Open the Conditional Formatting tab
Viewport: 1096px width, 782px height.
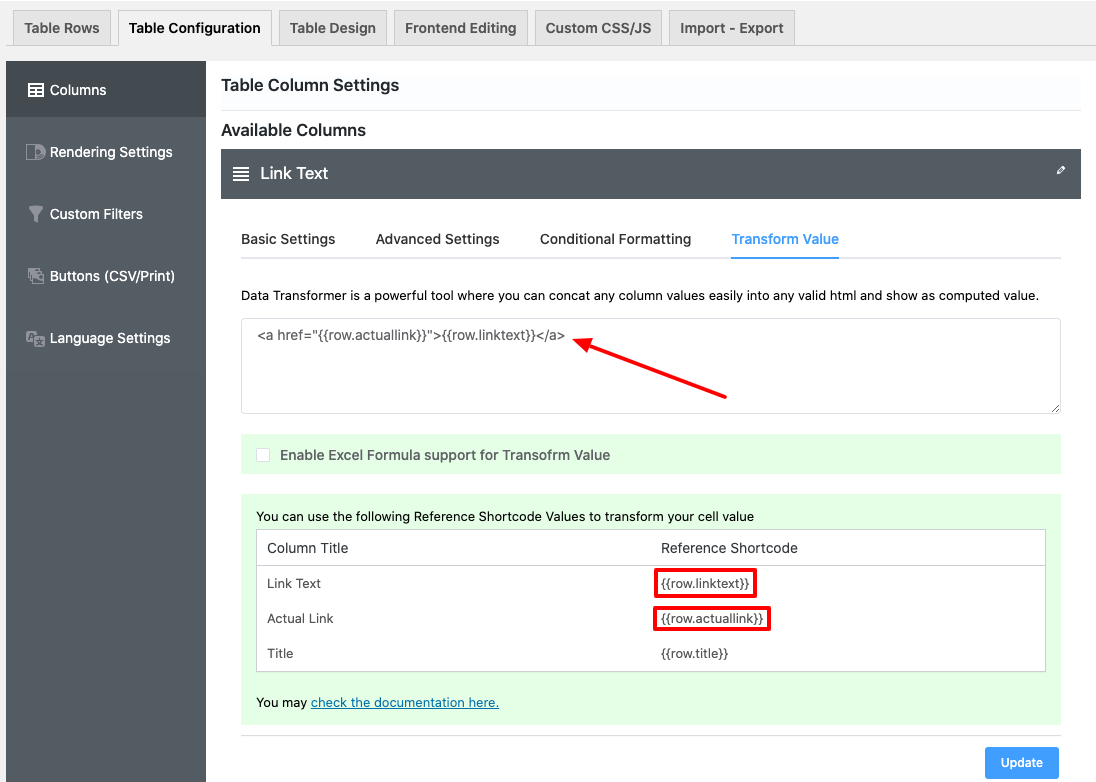coord(615,239)
